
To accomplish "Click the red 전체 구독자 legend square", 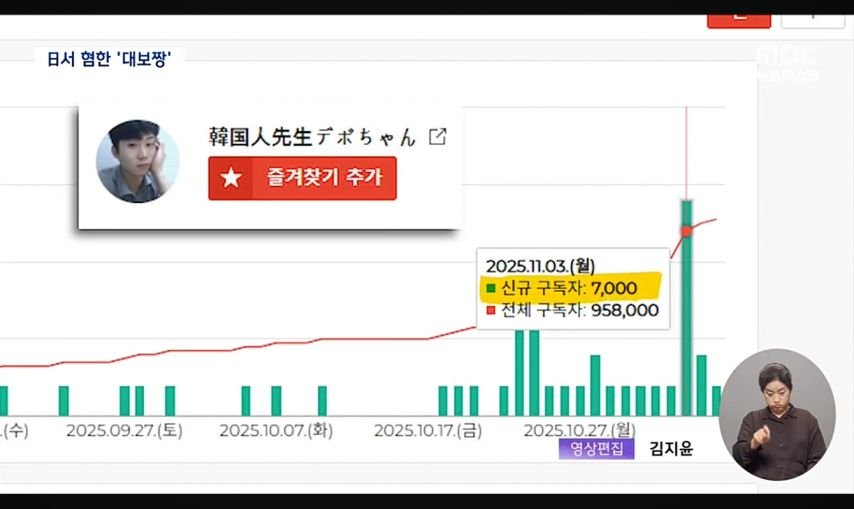I will tap(490, 311).
